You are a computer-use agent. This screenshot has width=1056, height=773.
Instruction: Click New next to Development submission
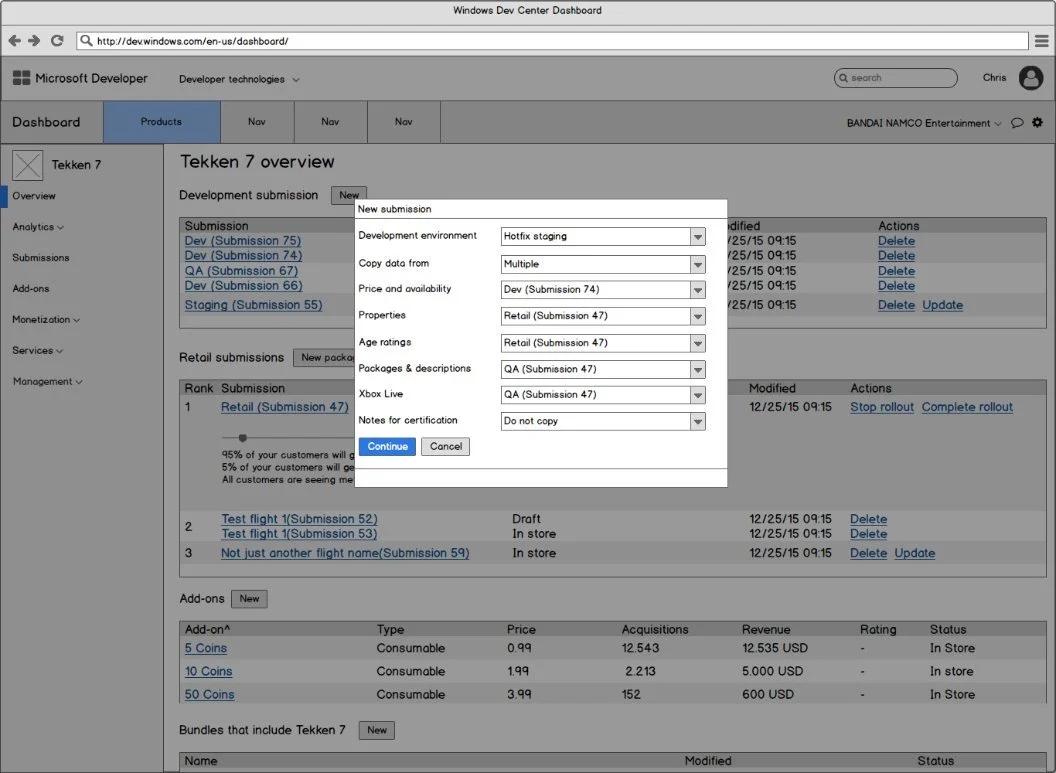(x=349, y=195)
